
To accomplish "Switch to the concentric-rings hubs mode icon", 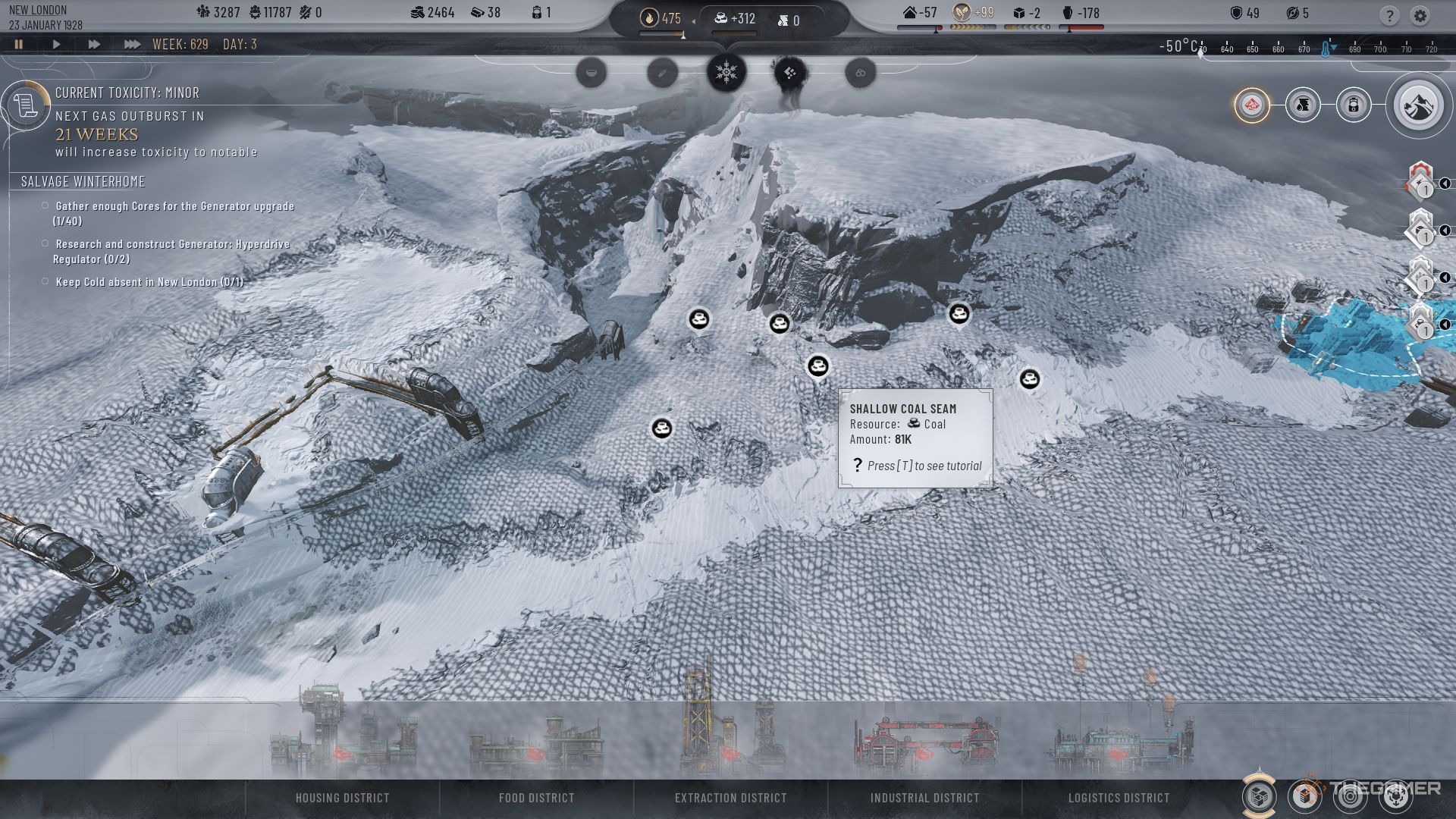I will point(1351,795).
